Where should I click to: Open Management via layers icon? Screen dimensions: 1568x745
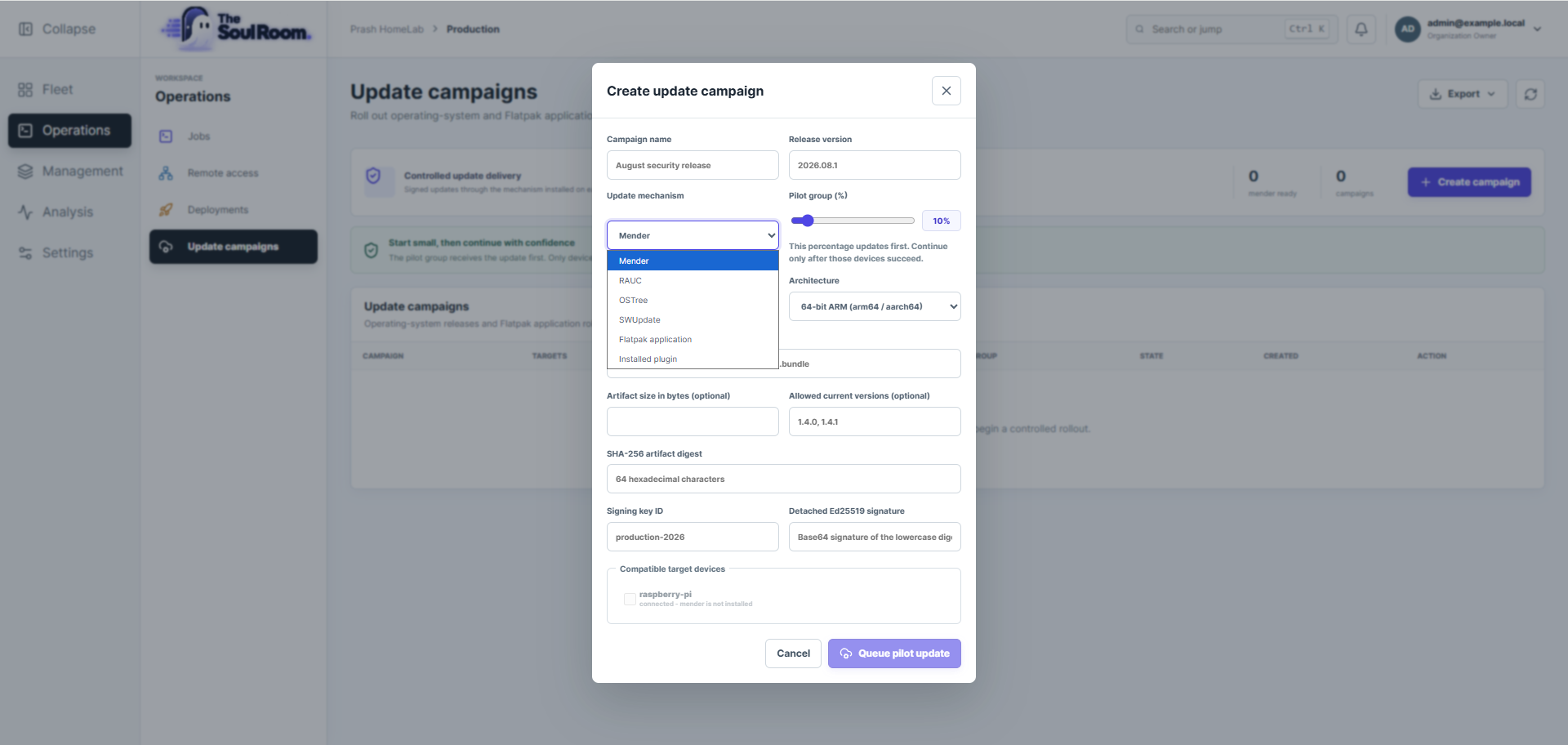[x=25, y=172]
